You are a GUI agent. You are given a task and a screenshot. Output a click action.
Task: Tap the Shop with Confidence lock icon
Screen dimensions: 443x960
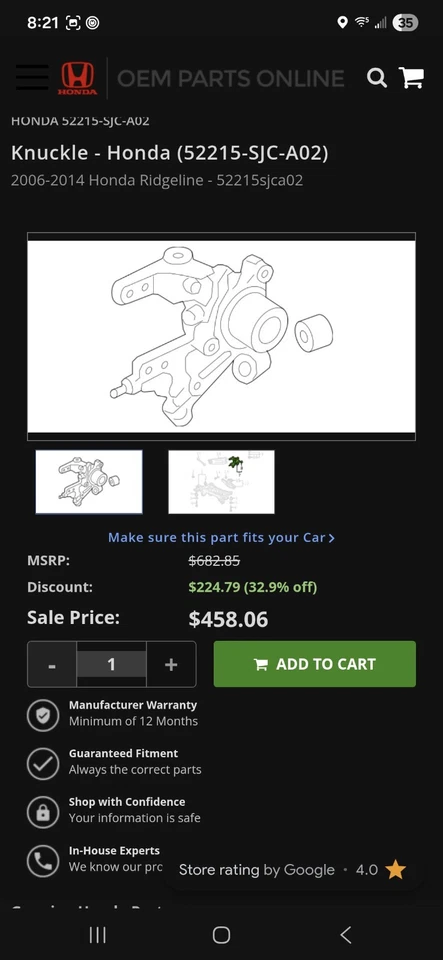click(43, 812)
